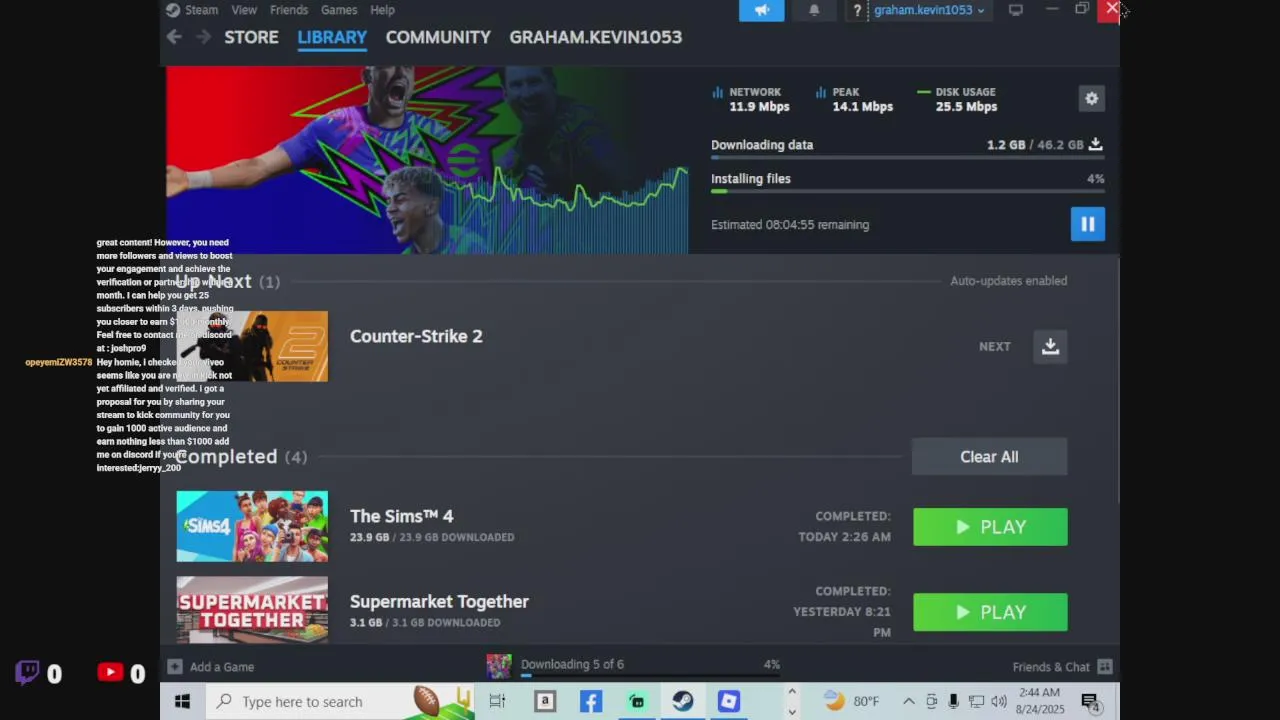This screenshot has width=1280, height=720.
Task: Click The Sims 4 thumbnail
Action: (252, 526)
